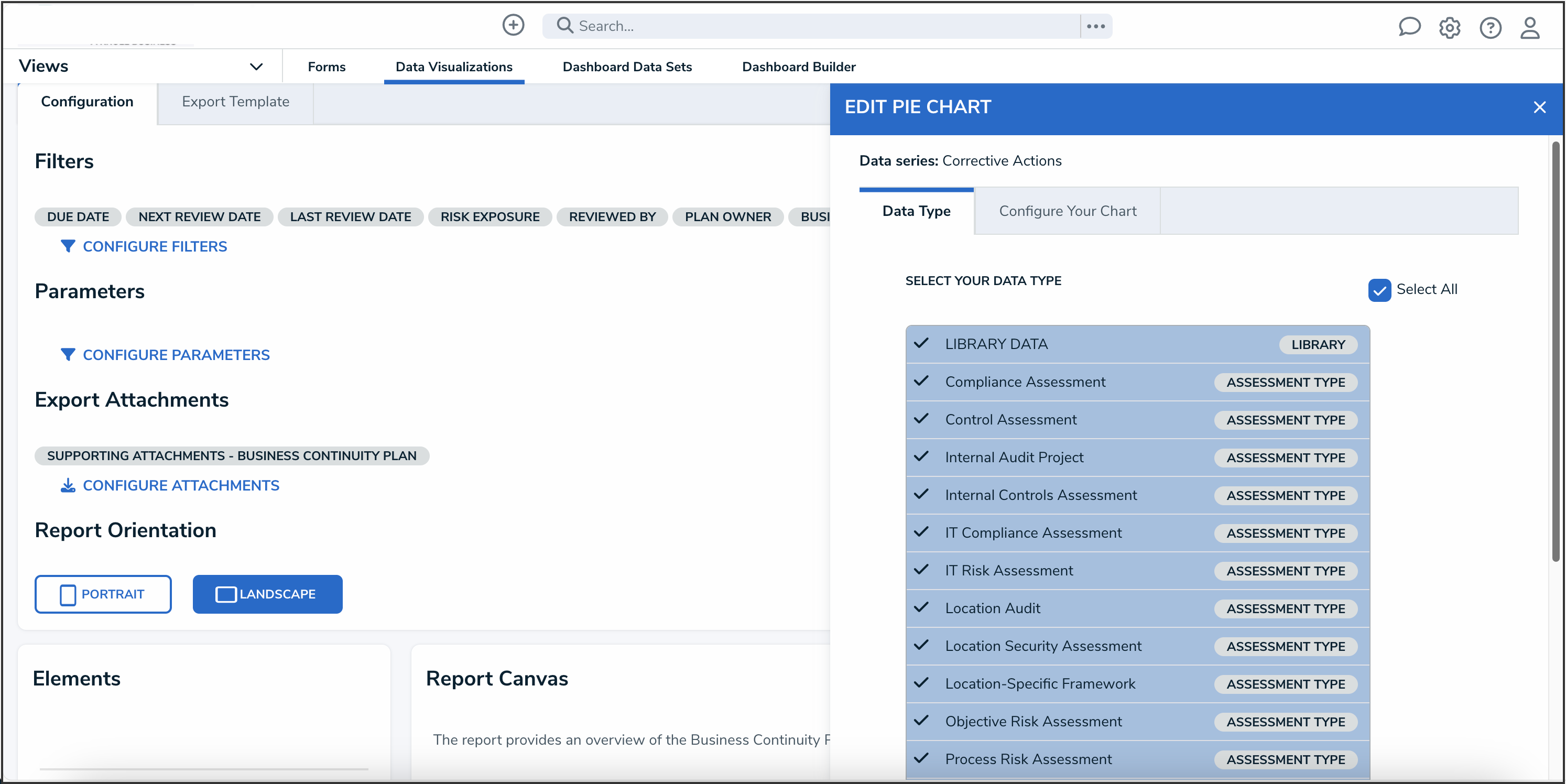Open the user profile icon

click(1530, 27)
